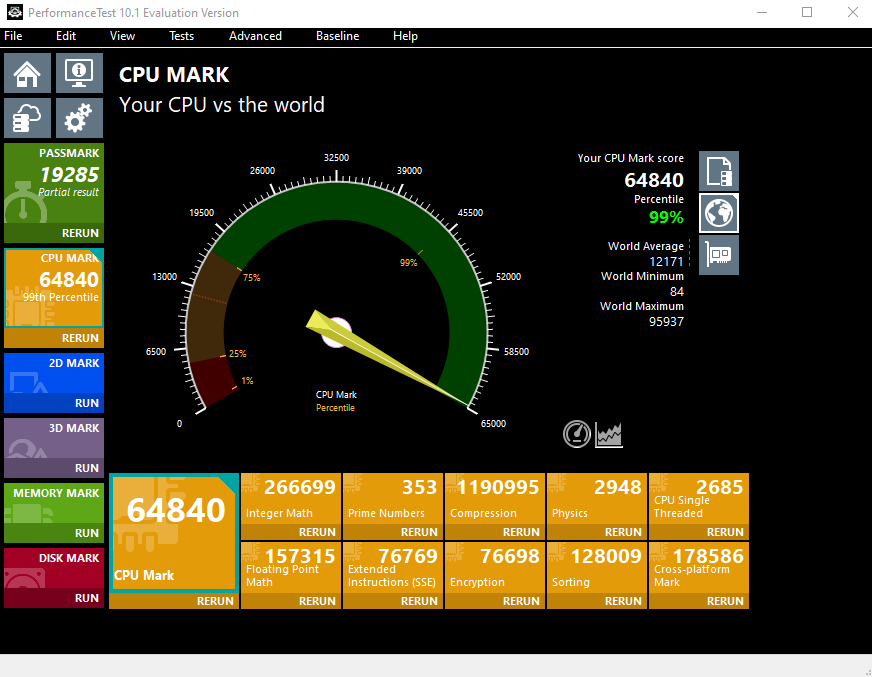This screenshot has height=677, width=872.
Task: Upload baseline to the cloud
Action: point(27,117)
